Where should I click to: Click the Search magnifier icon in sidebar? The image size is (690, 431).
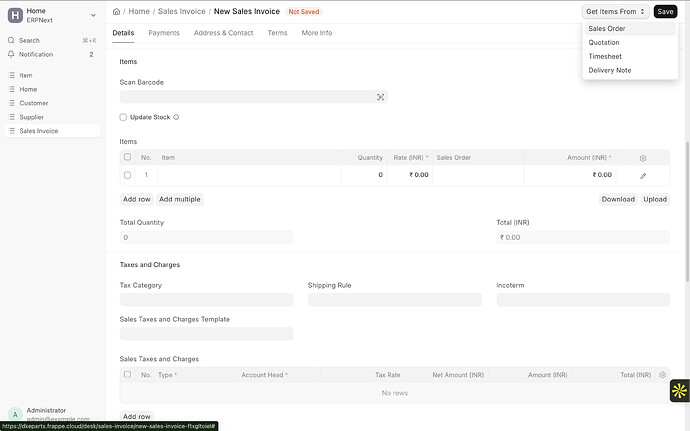pyautogui.click(x=11, y=40)
